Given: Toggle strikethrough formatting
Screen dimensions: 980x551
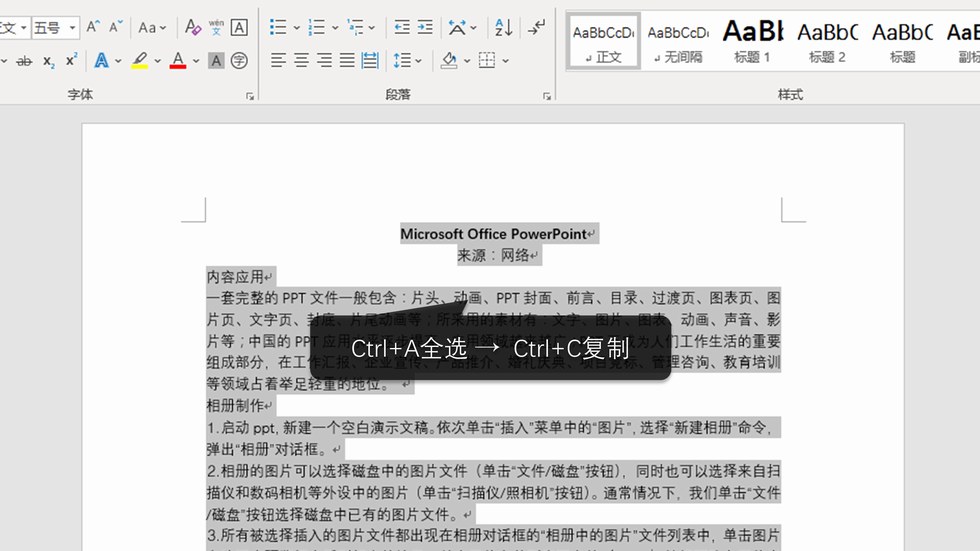Looking at the screenshot, I should coord(24,61).
